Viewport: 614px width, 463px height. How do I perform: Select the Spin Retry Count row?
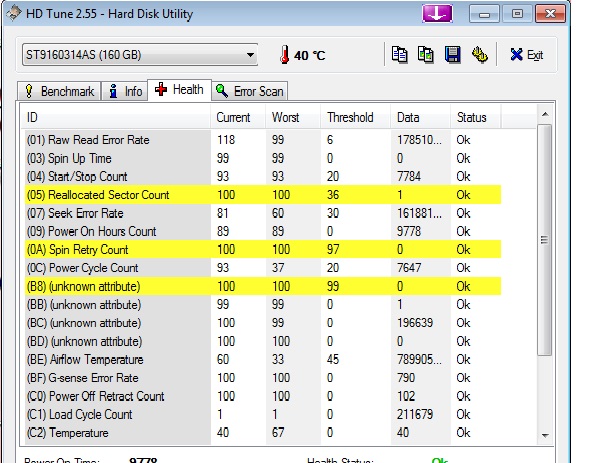point(78,249)
